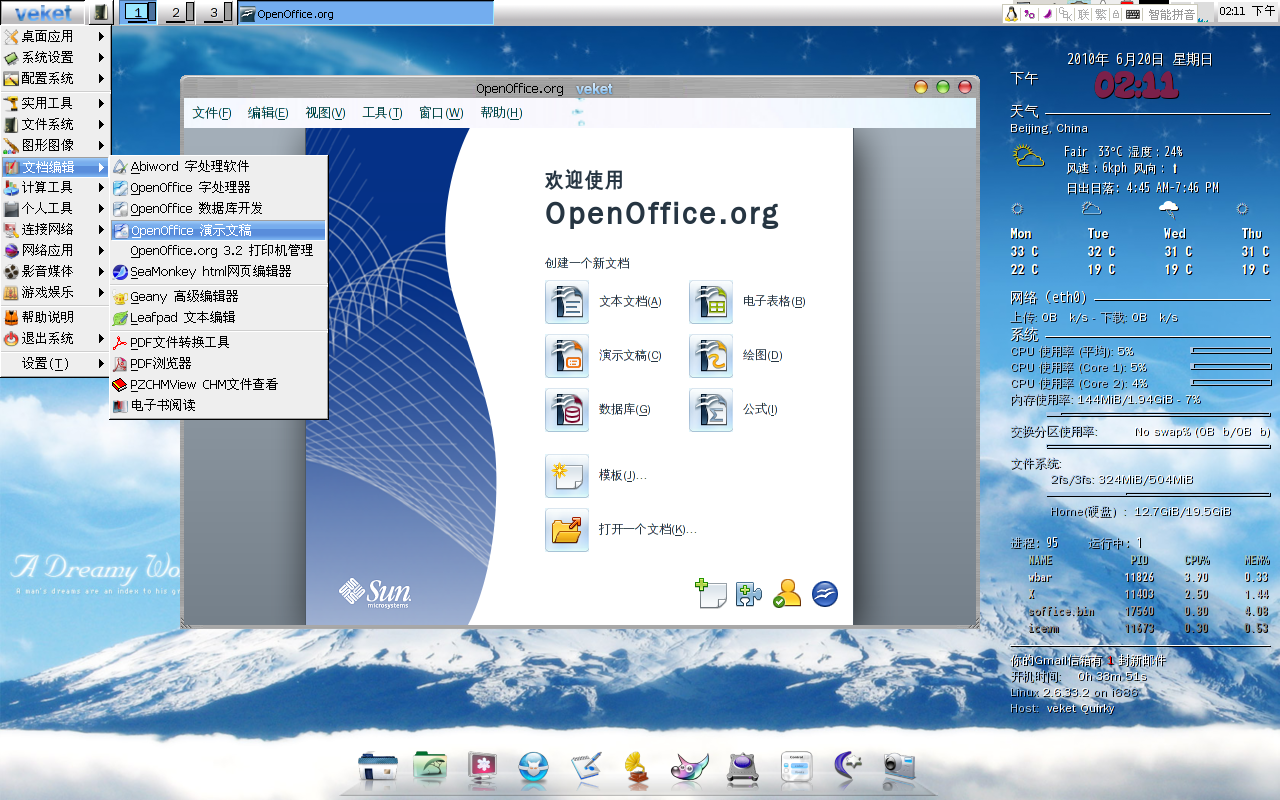The height and width of the screenshot is (800, 1280).
Task: Open 退出系统 in the main menu
Action: [55, 338]
